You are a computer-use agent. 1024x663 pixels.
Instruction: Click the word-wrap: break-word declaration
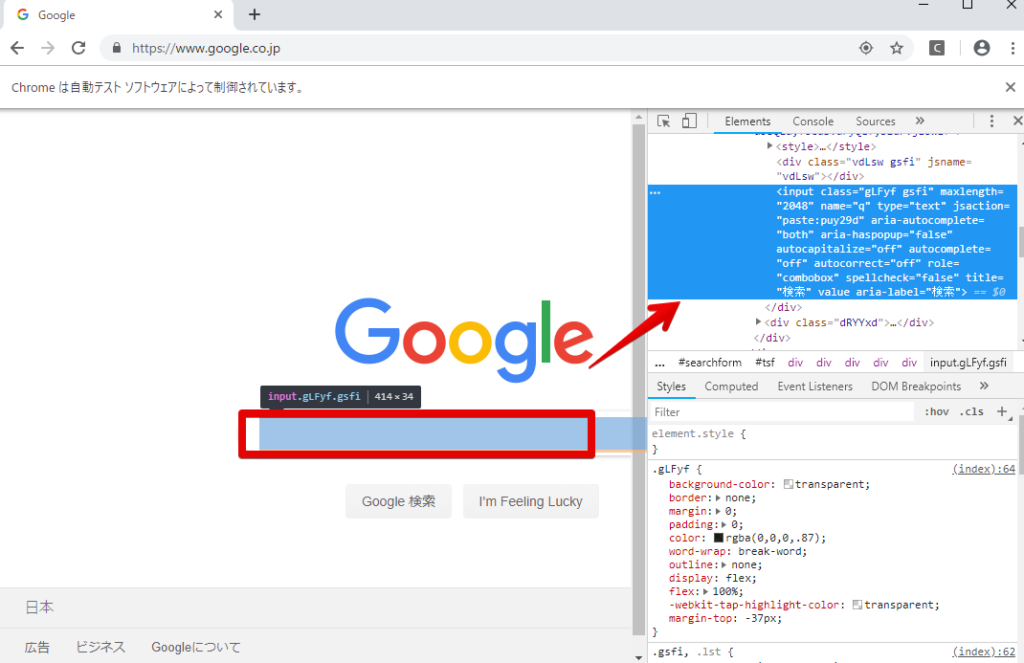pyautogui.click(x=738, y=551)
